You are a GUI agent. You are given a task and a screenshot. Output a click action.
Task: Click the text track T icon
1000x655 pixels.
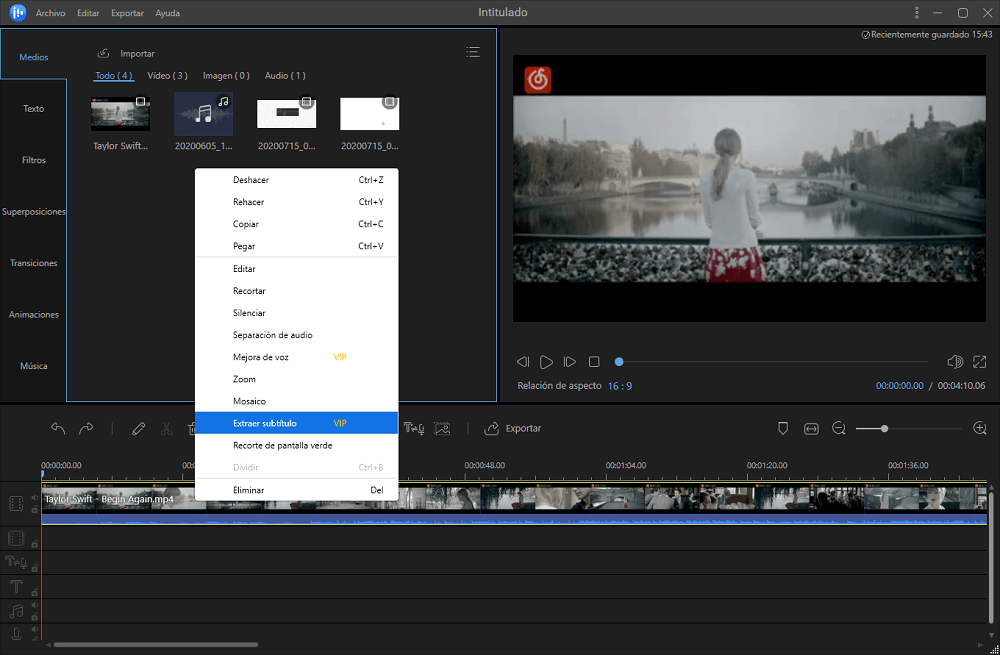[x=16, y=586]
